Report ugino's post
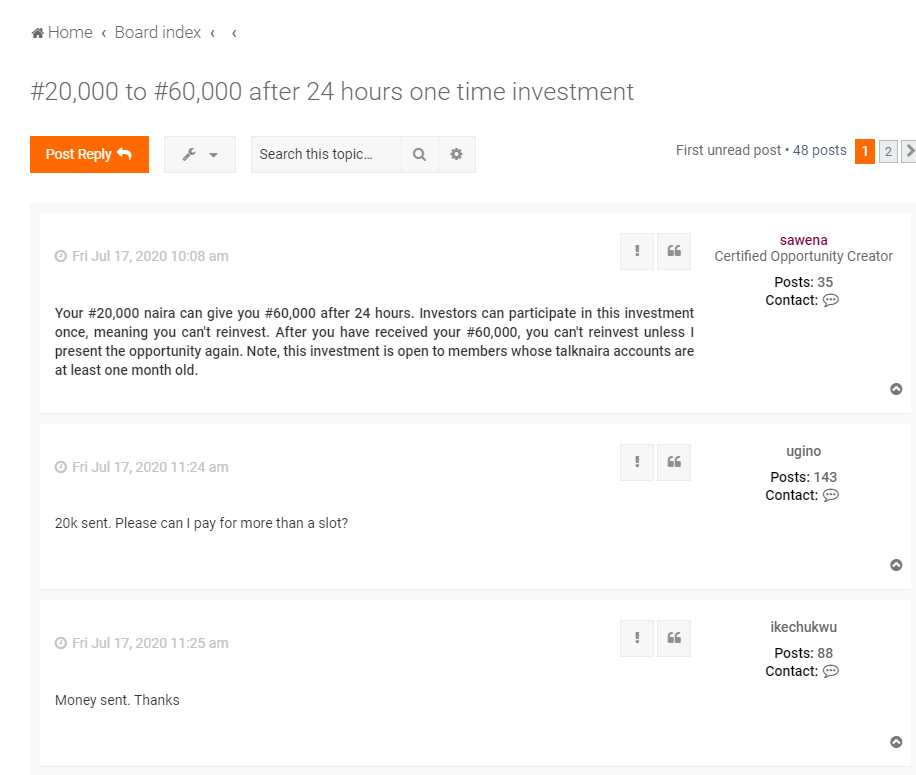This screenshot has width=916, height=775. [x=637, y=462]
